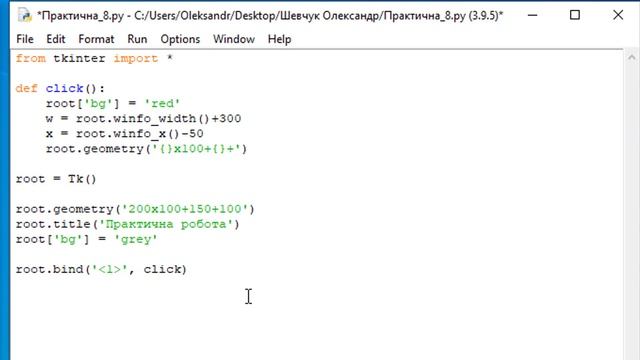Open the Help menu
Image resolution: width=640 pixels, height=360 pixels.
coord(280,39)
